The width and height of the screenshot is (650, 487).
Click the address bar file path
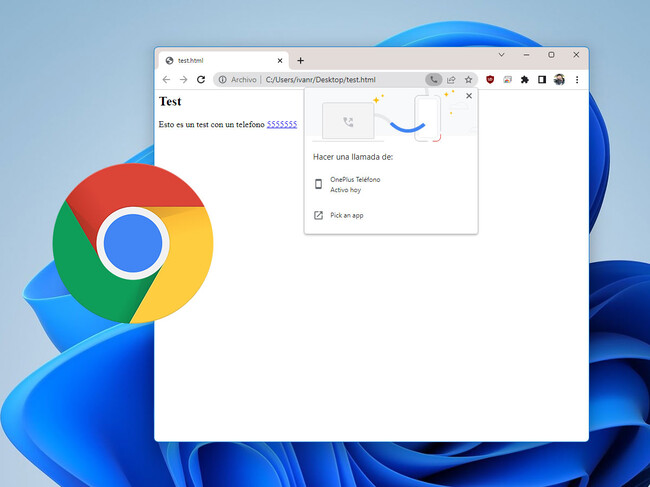tap(320, 80)
